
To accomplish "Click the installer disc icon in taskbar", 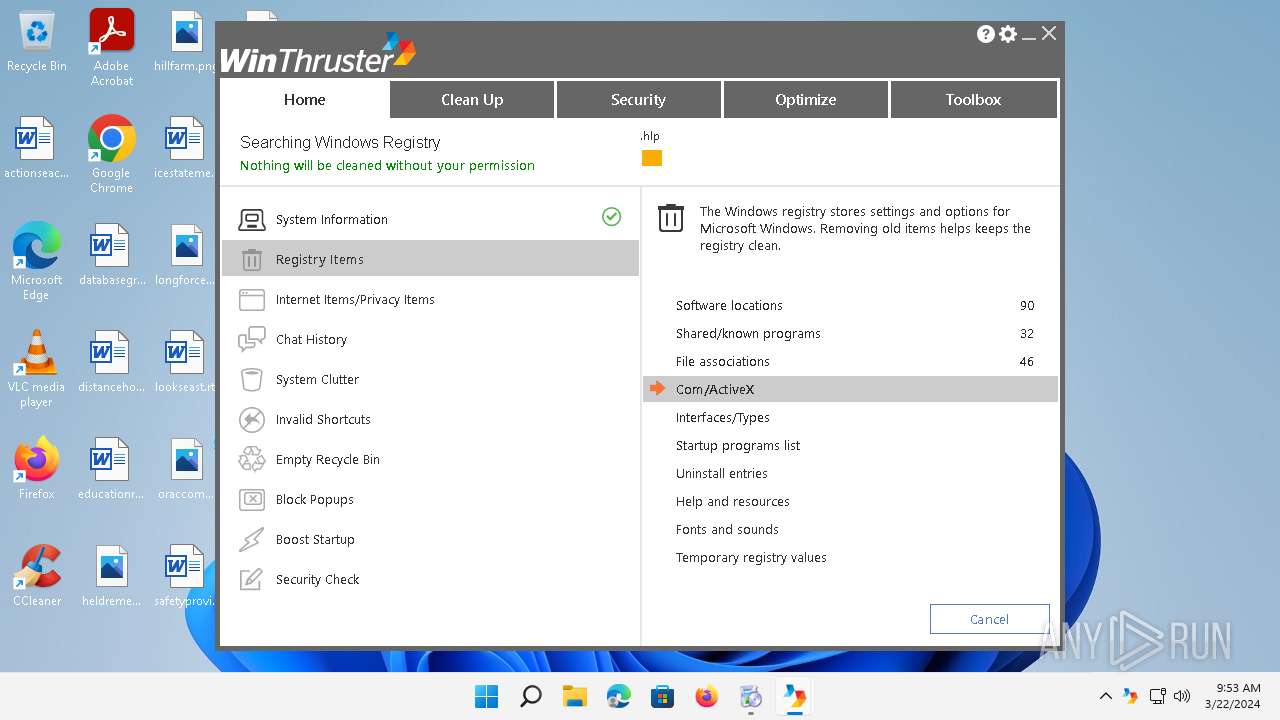I will point(751,696).
